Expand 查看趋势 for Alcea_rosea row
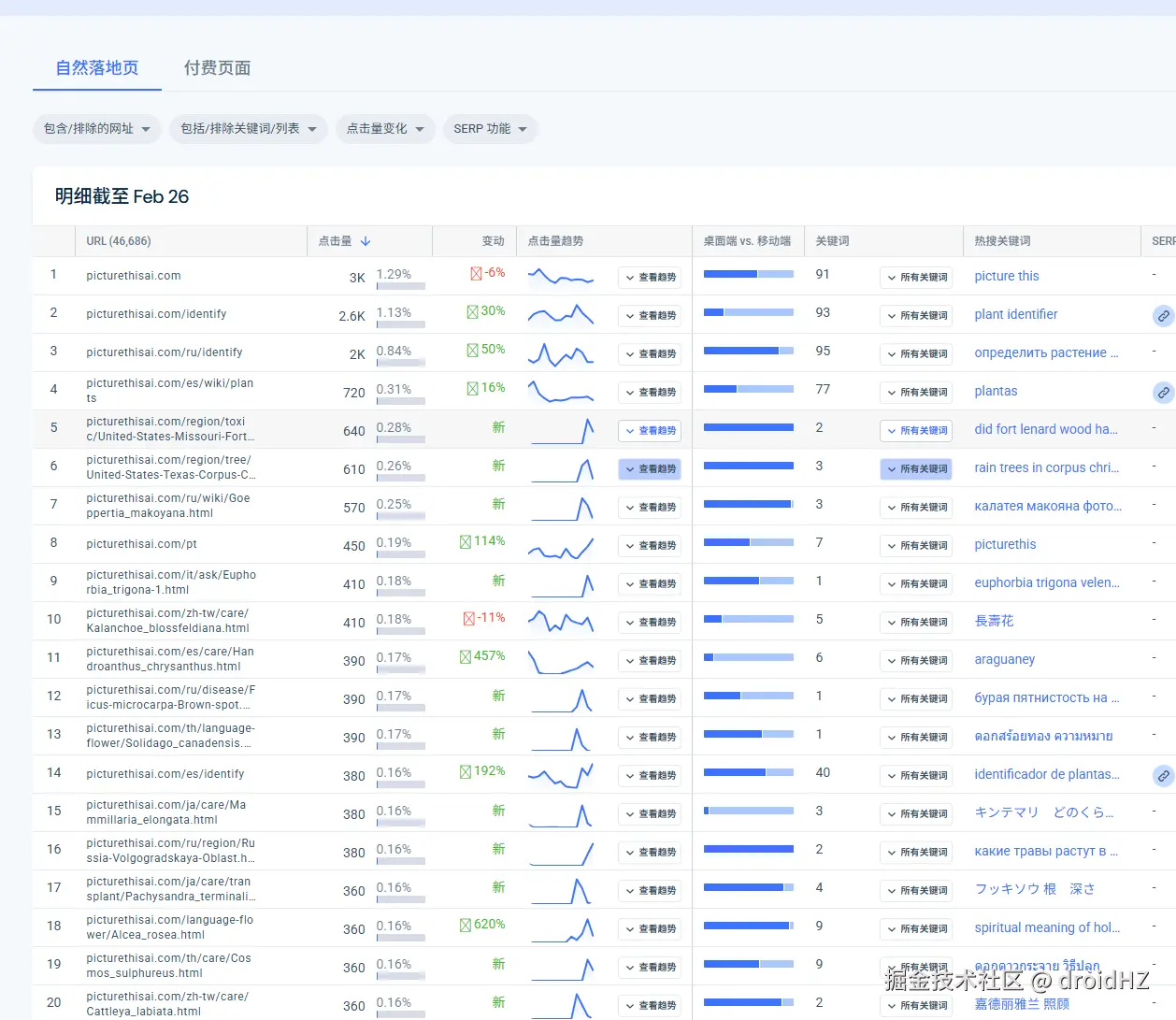 [650, 929]
